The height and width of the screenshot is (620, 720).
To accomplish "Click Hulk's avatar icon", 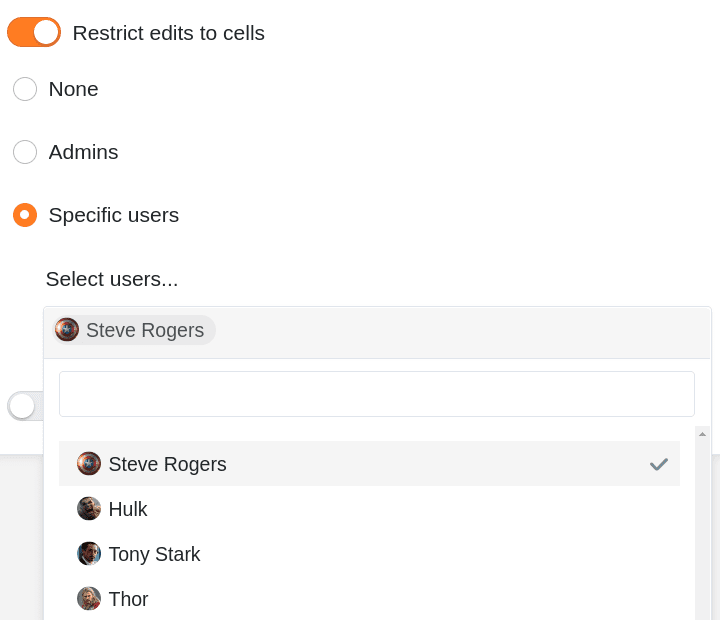I will click(89, 508).
